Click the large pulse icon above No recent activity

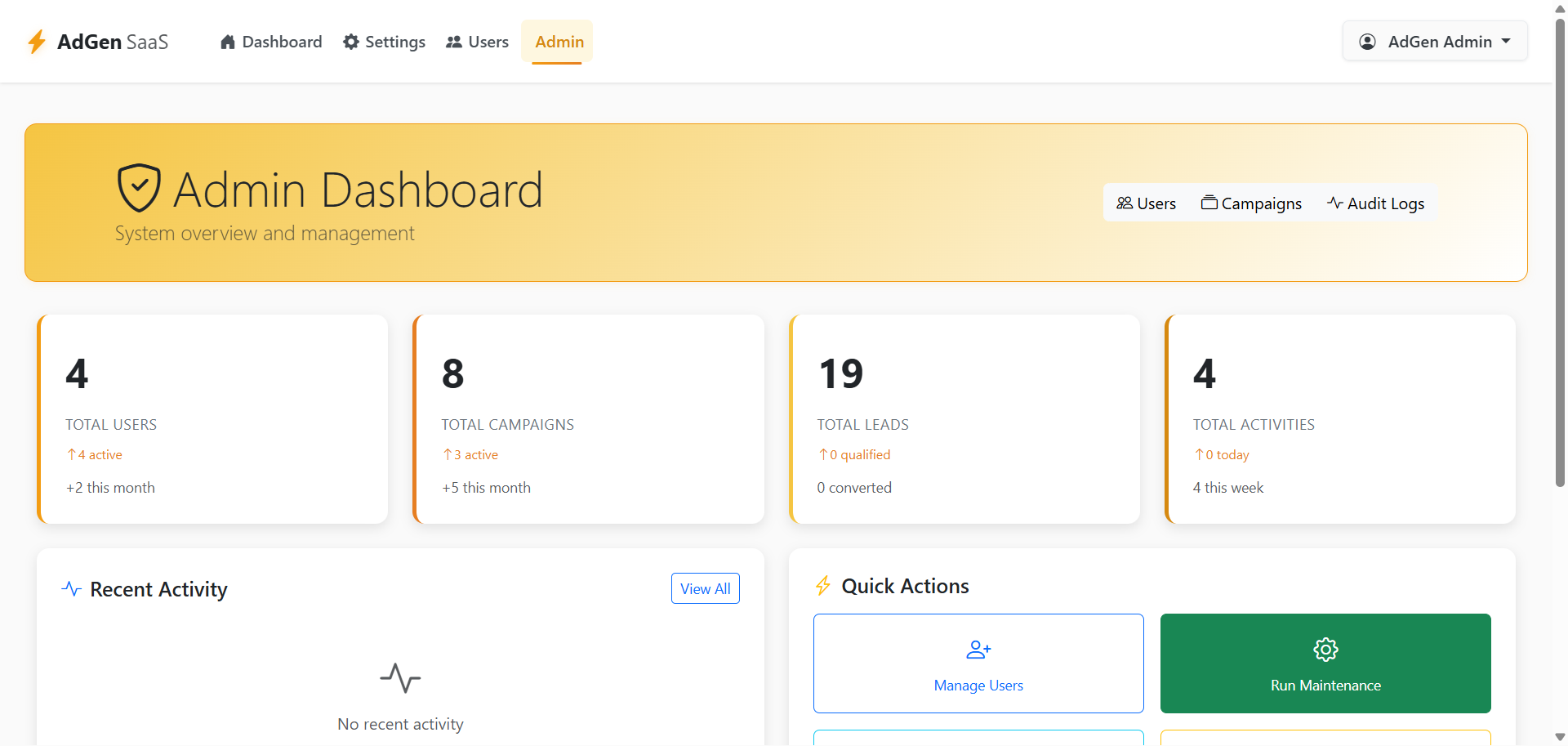pyautogui.click(x=400, y=678)
